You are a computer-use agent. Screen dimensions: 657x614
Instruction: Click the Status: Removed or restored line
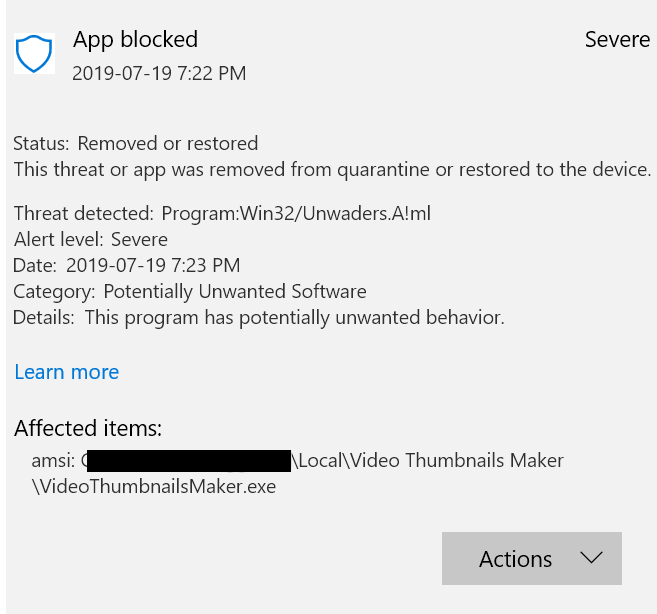tap(136, 143)
